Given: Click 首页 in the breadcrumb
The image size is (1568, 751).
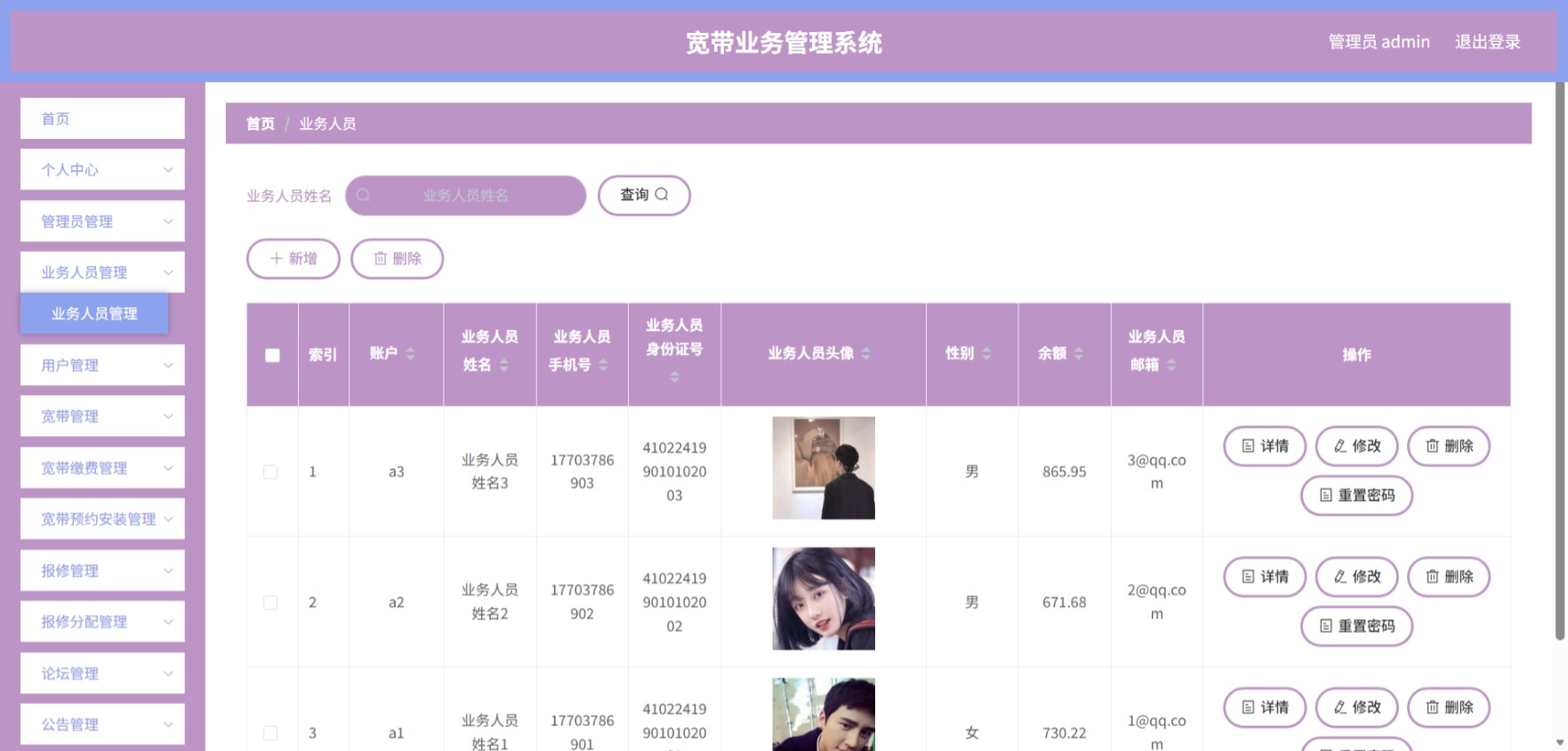Looking at the screenshot, I should tap(261, 124).
